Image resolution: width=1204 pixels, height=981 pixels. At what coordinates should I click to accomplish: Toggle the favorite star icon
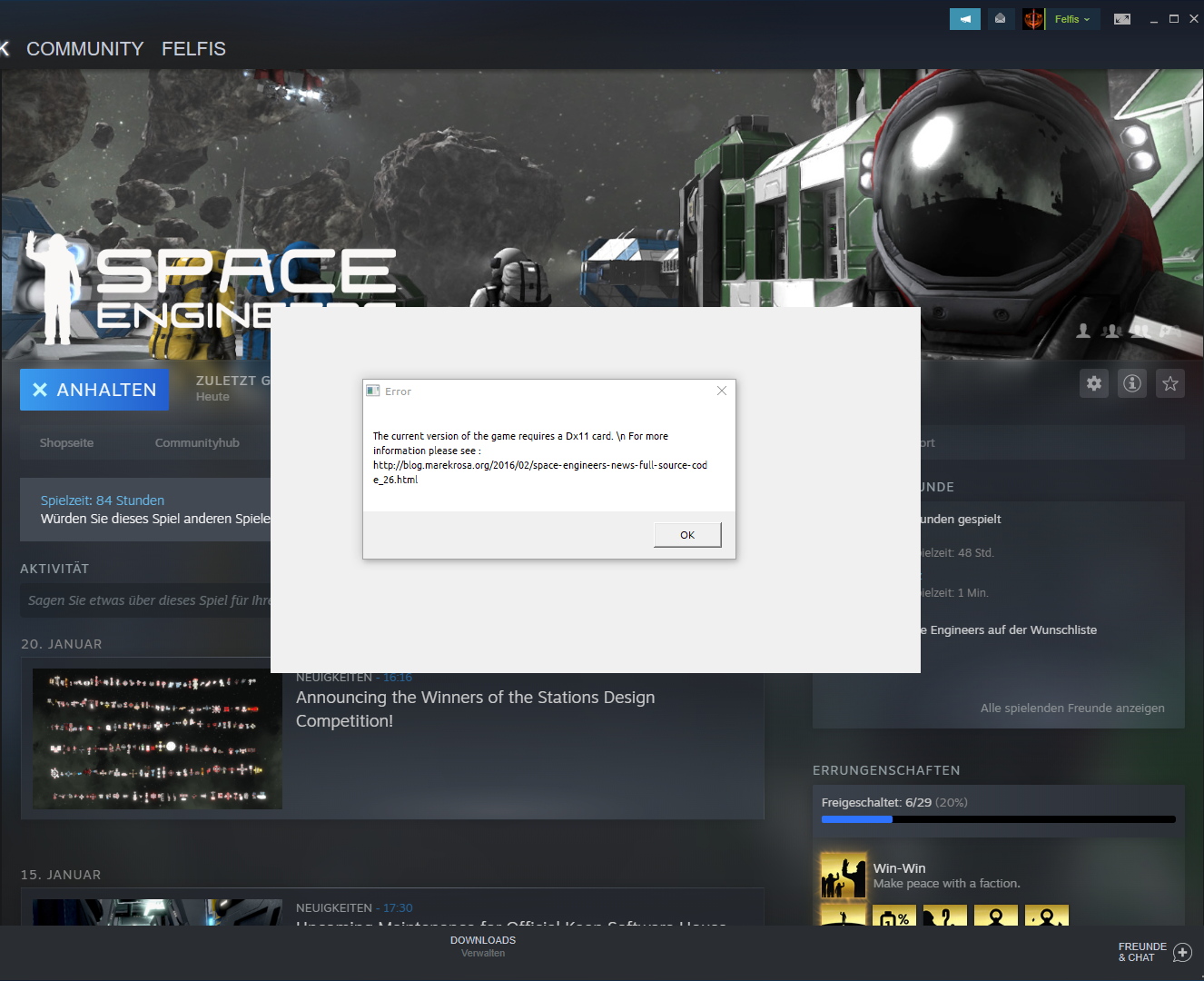coord(1170,383)
